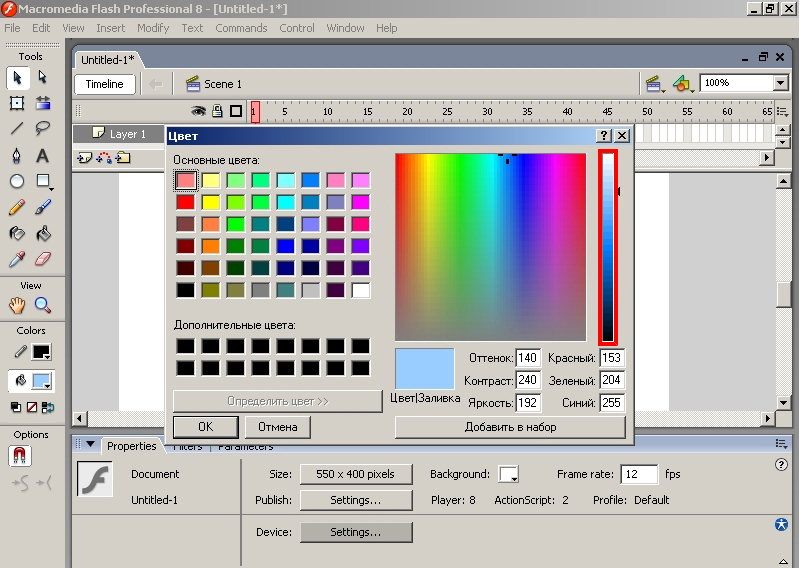Open the timeline options menu icon
800x568 pixels.
(781, 111)
